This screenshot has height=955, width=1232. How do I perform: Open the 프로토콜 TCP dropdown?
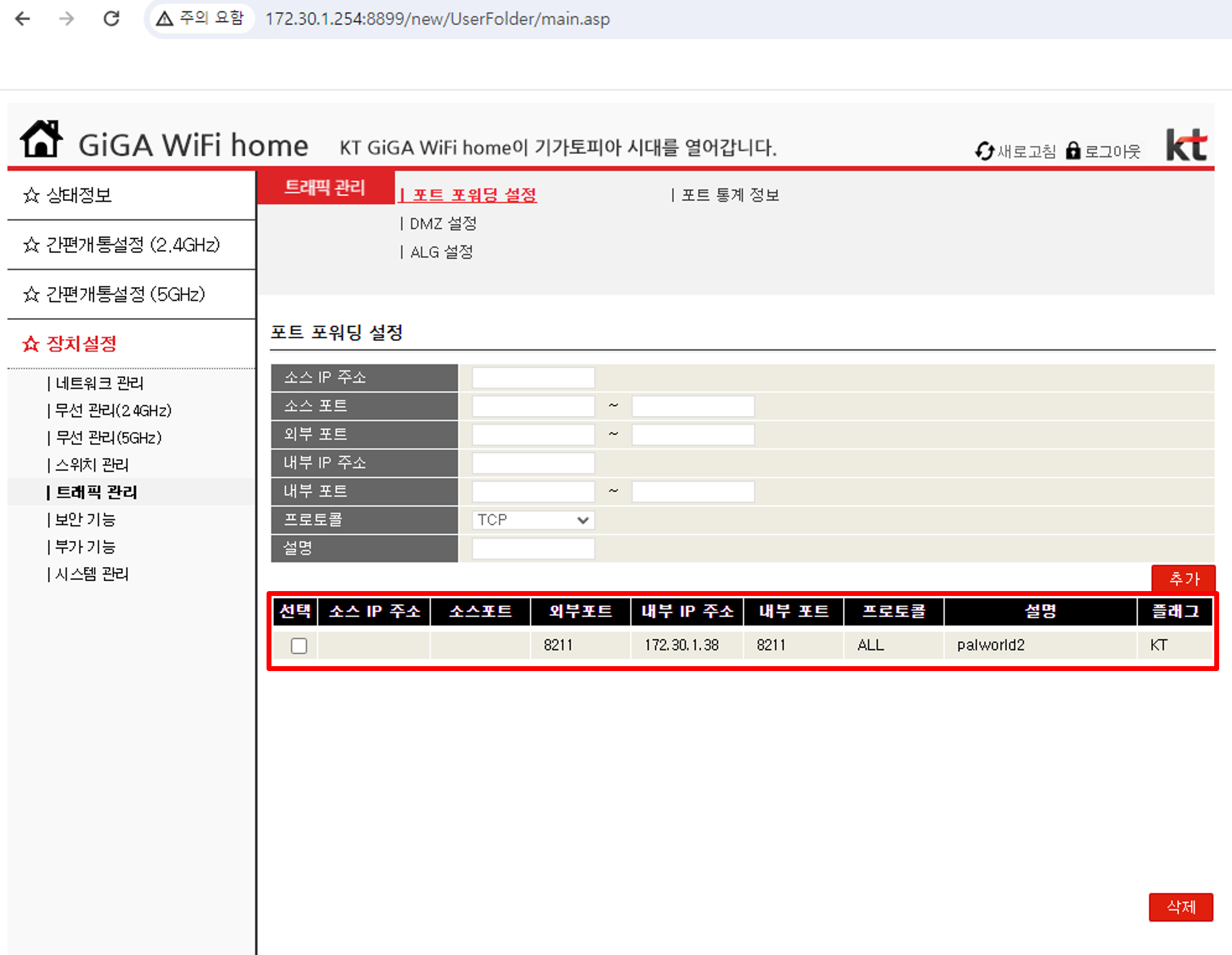[x=533, y=520]
